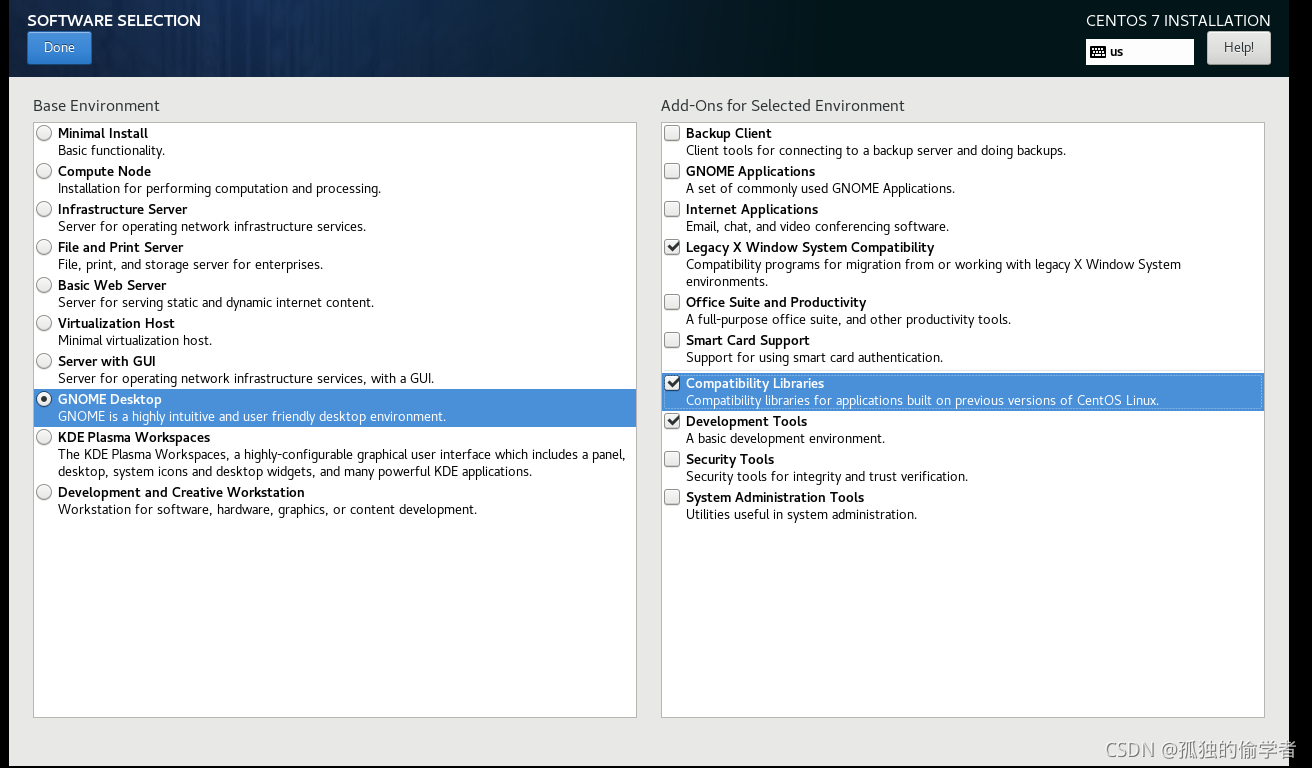Uncheck Compatibility Libraries checkbox

tap(672, 383)
